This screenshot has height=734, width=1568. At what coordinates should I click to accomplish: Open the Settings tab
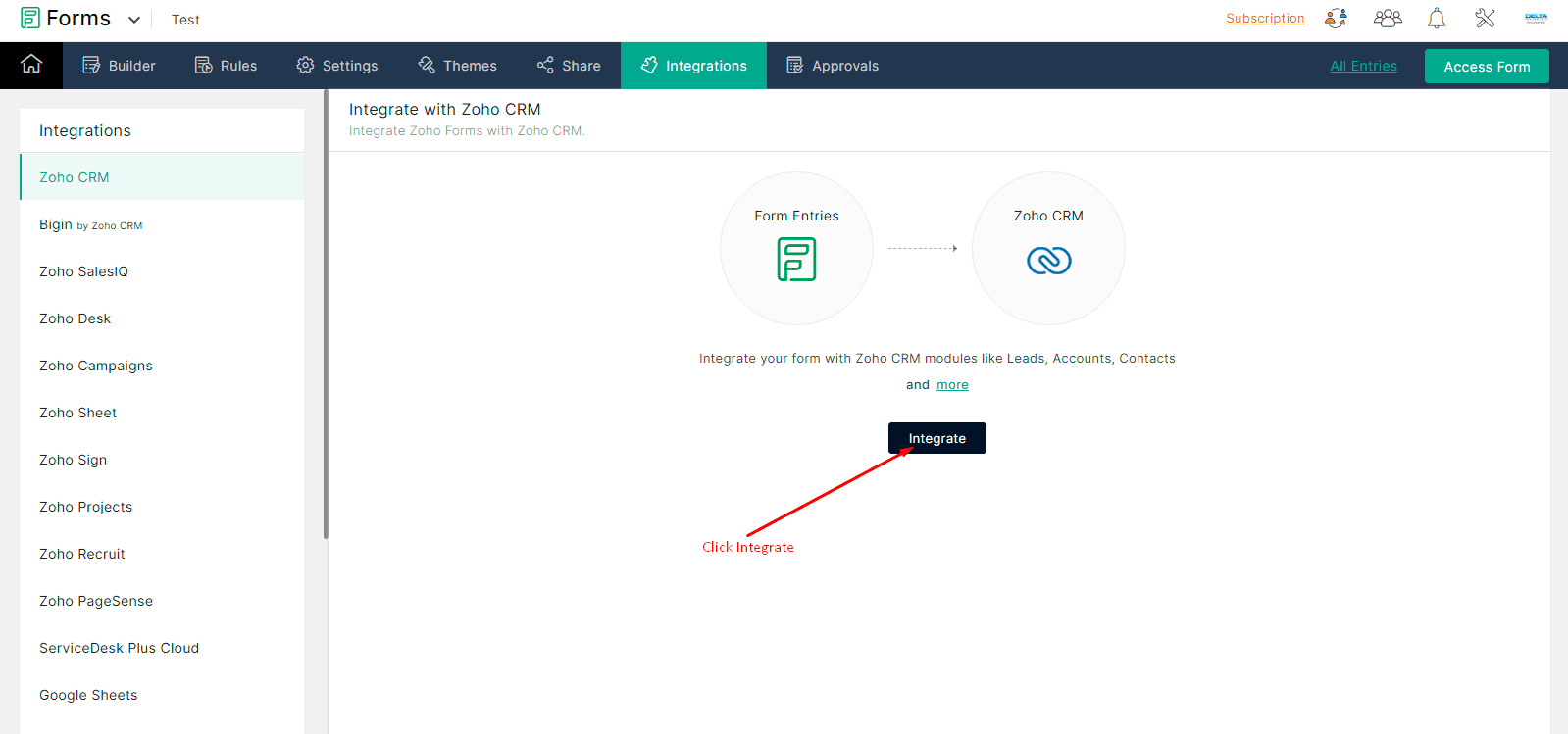(336, 66)
